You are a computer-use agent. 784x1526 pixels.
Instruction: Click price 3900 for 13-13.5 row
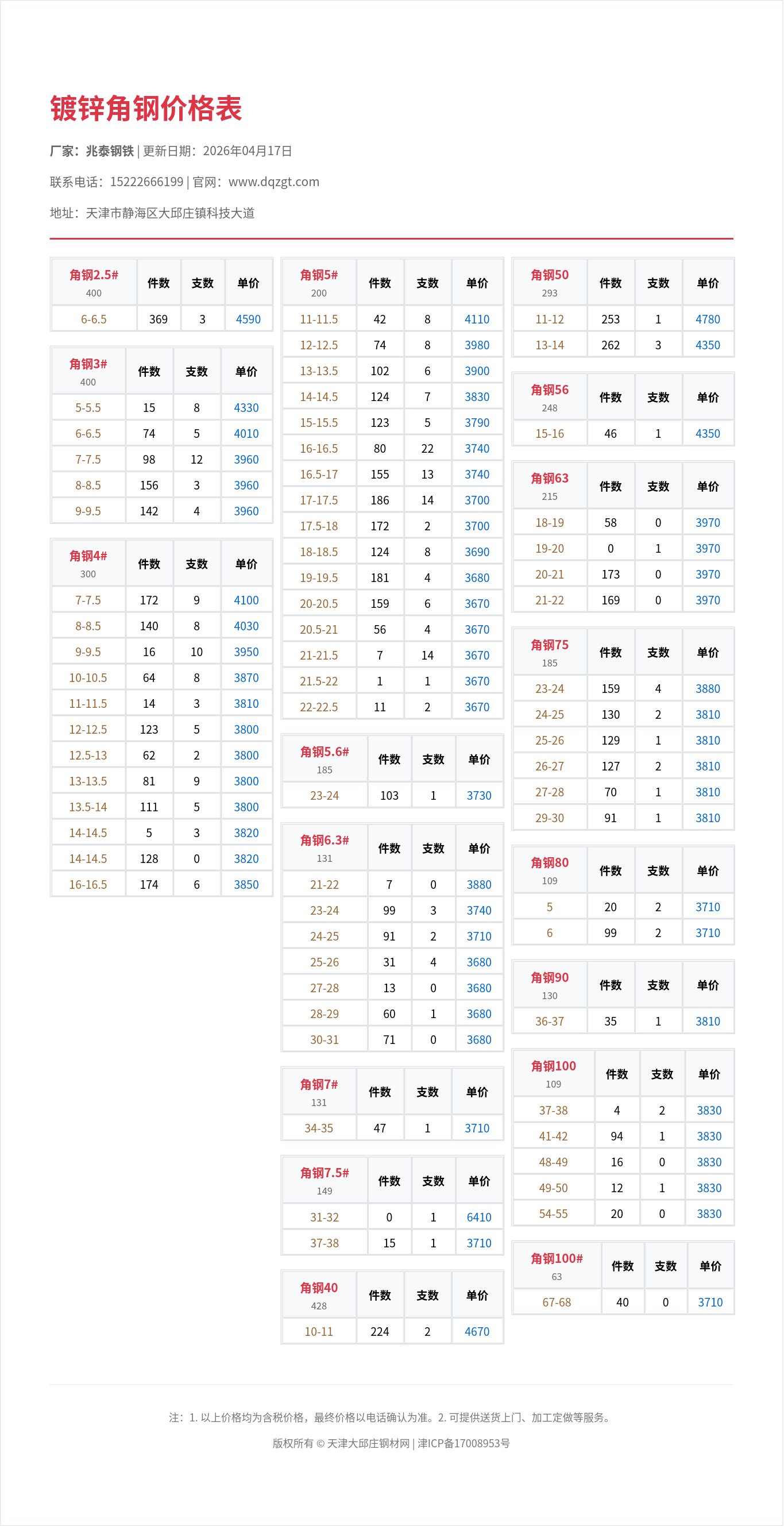[x=477, y=371]
